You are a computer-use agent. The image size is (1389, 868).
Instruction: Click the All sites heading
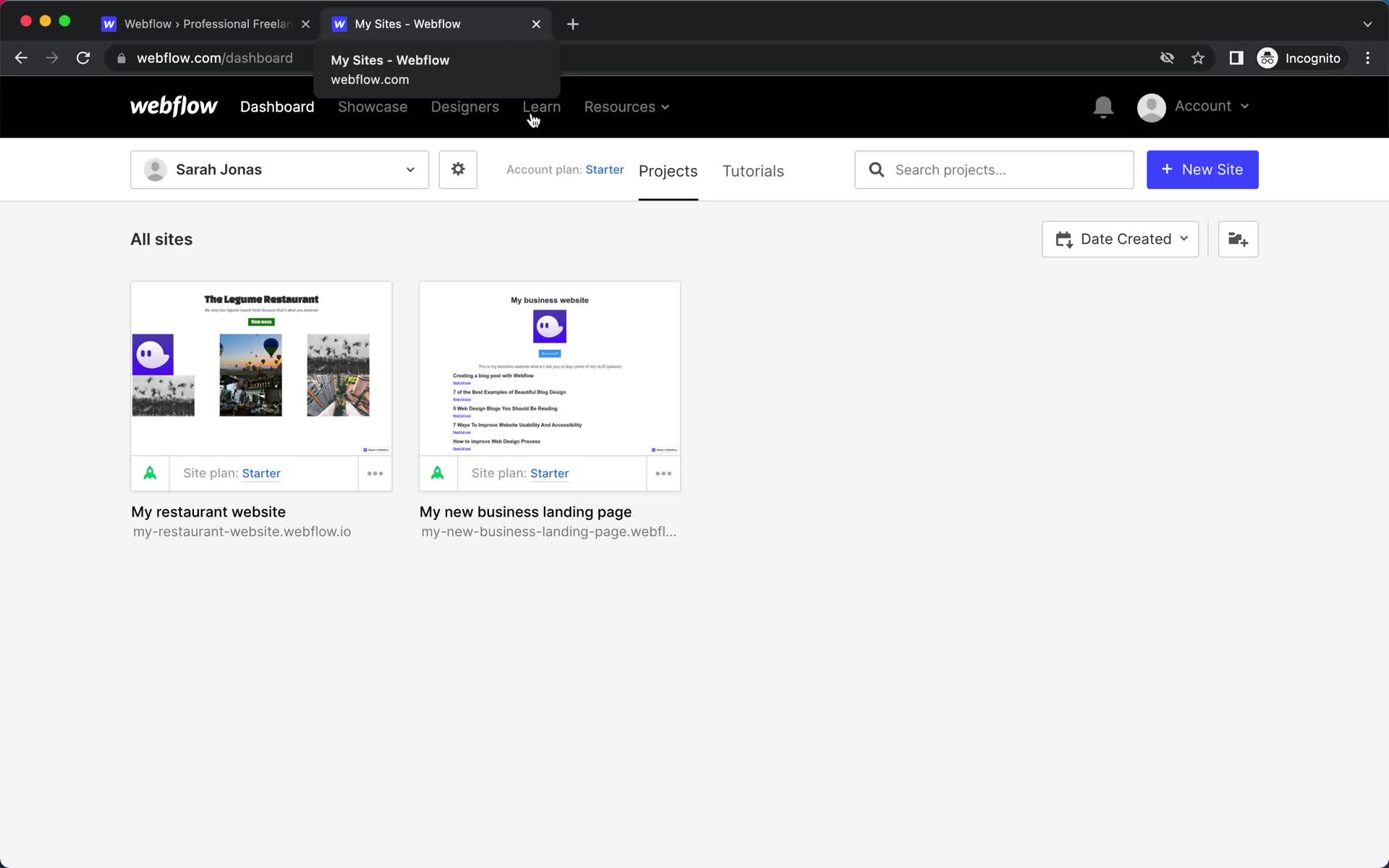[x=161, y=239]
